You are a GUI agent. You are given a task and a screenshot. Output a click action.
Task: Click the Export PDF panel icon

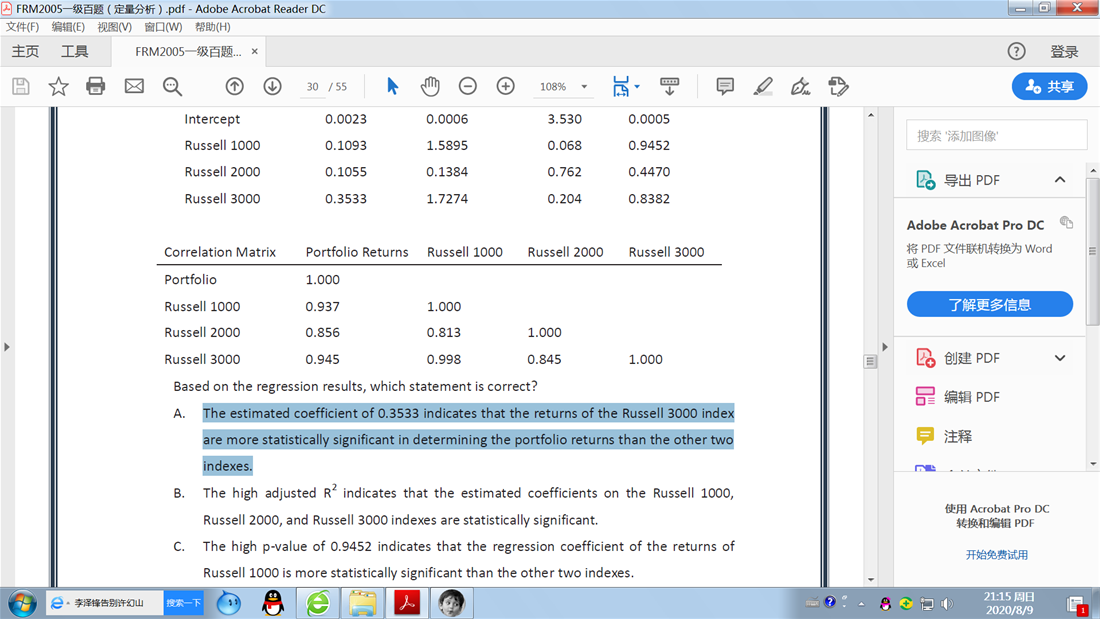coord(925,180)
